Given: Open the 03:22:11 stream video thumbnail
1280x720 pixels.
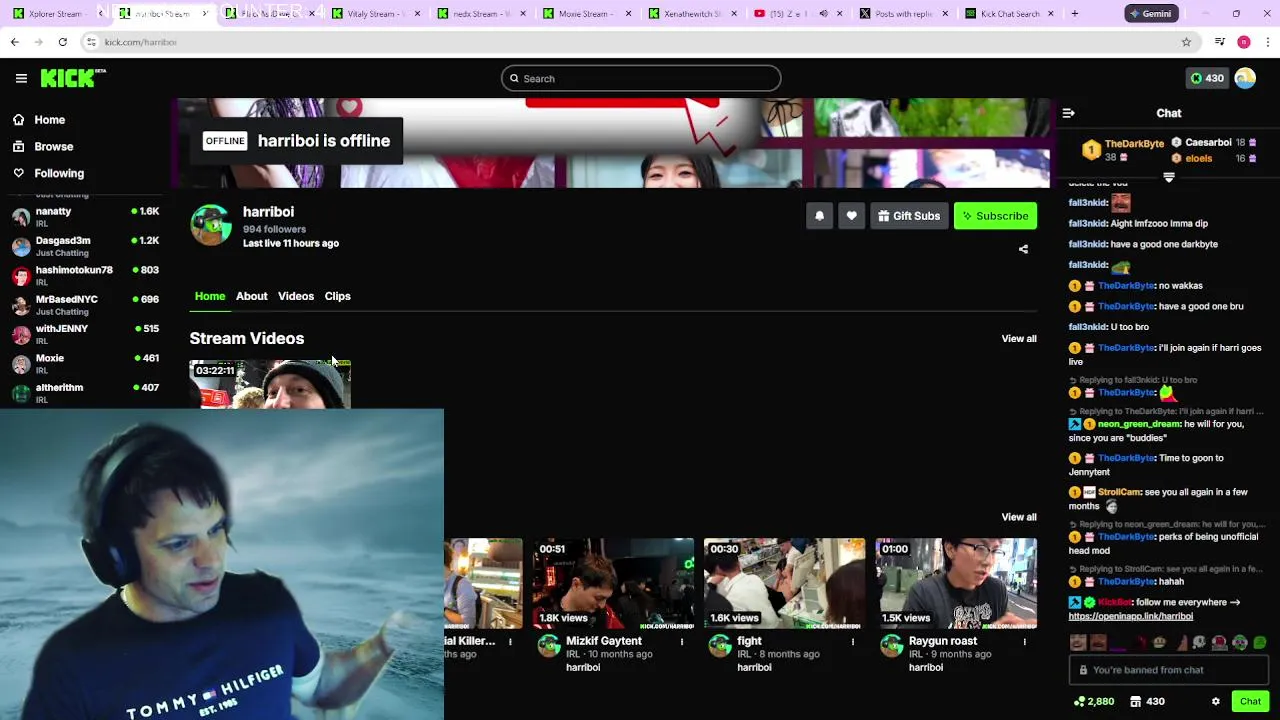Looking at the screenshot, I should tap(270, 384).
